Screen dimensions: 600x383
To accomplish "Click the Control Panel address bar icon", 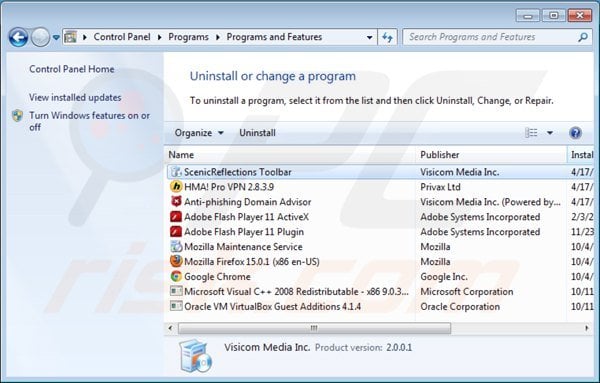I will (70, 37).
